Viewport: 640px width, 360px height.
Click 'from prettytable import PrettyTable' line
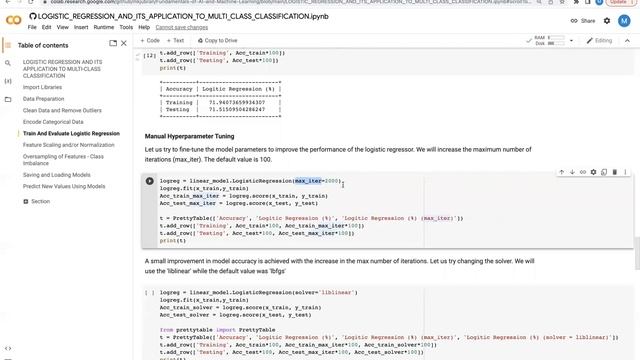218,330
